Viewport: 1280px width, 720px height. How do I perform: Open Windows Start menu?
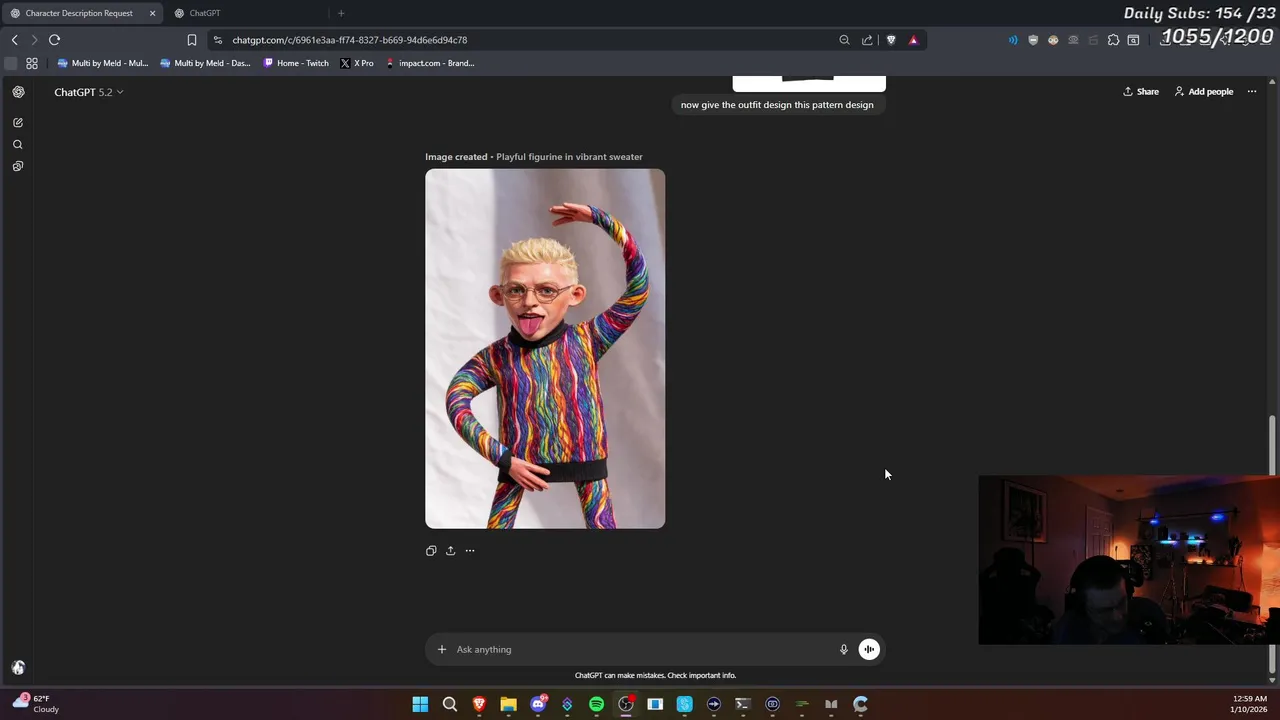coord(420,704)
